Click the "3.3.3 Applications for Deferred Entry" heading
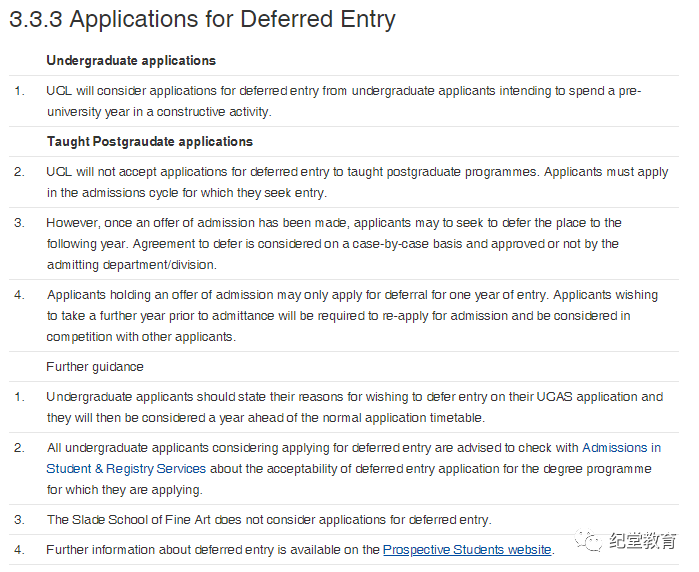This screenshot has height=572, width=699. tap(202, 19)
